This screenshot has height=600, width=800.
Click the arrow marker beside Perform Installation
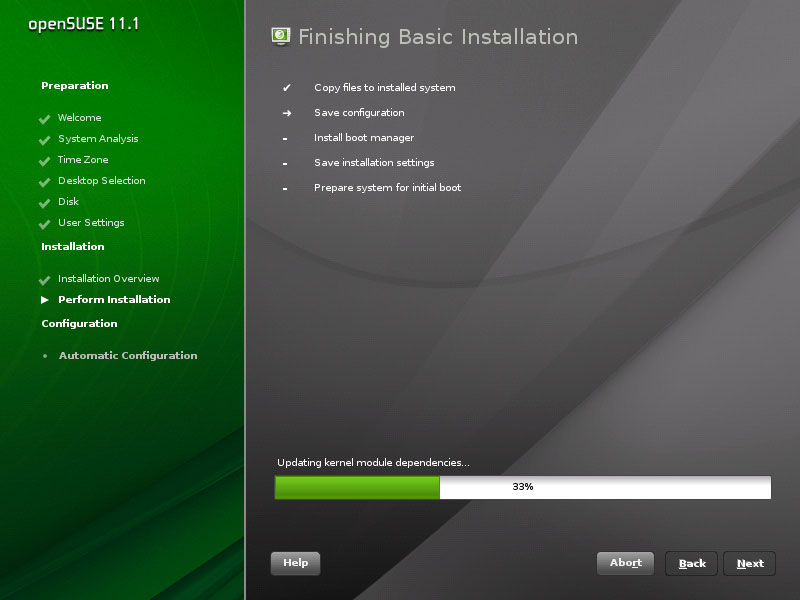(45, 300)
